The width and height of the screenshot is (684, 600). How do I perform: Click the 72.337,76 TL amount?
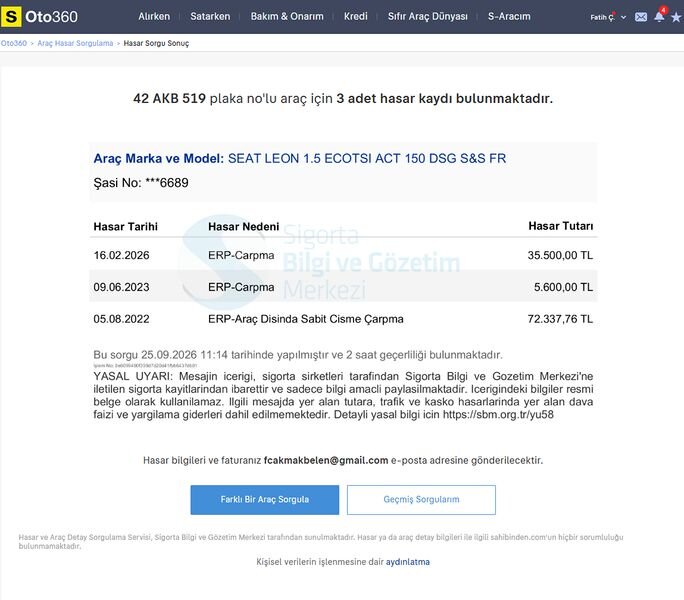pos(560,319)
